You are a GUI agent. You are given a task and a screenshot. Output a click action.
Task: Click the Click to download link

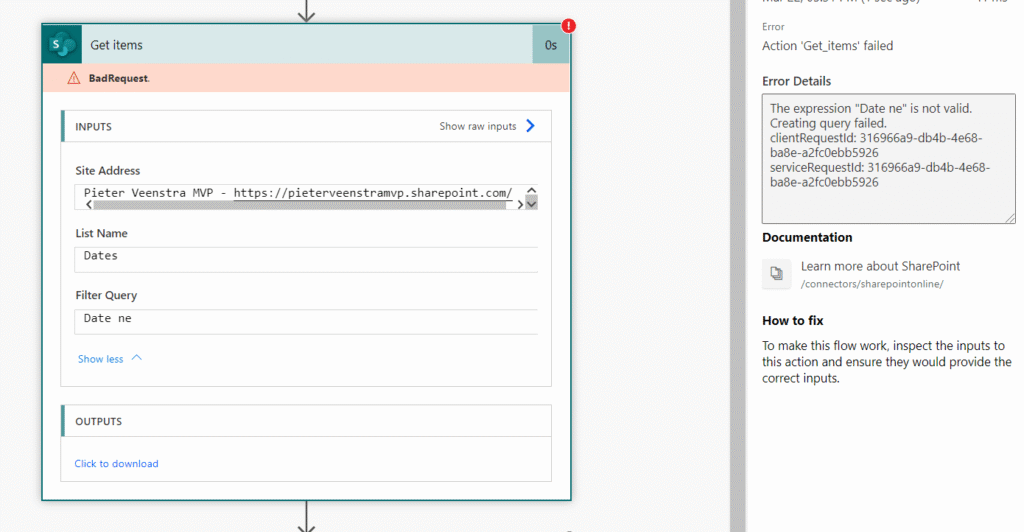(x=116, y=463)
